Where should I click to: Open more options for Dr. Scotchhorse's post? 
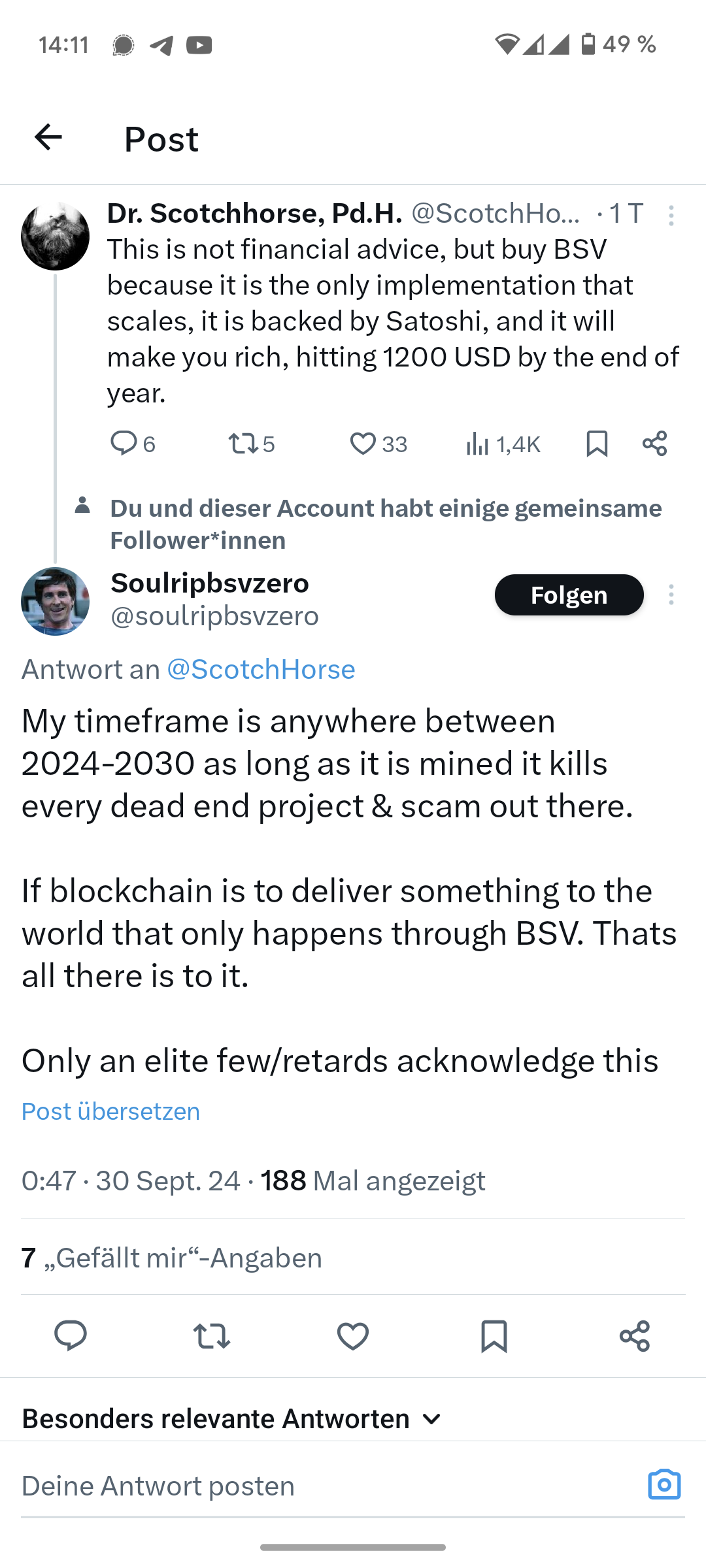[671, 216]
